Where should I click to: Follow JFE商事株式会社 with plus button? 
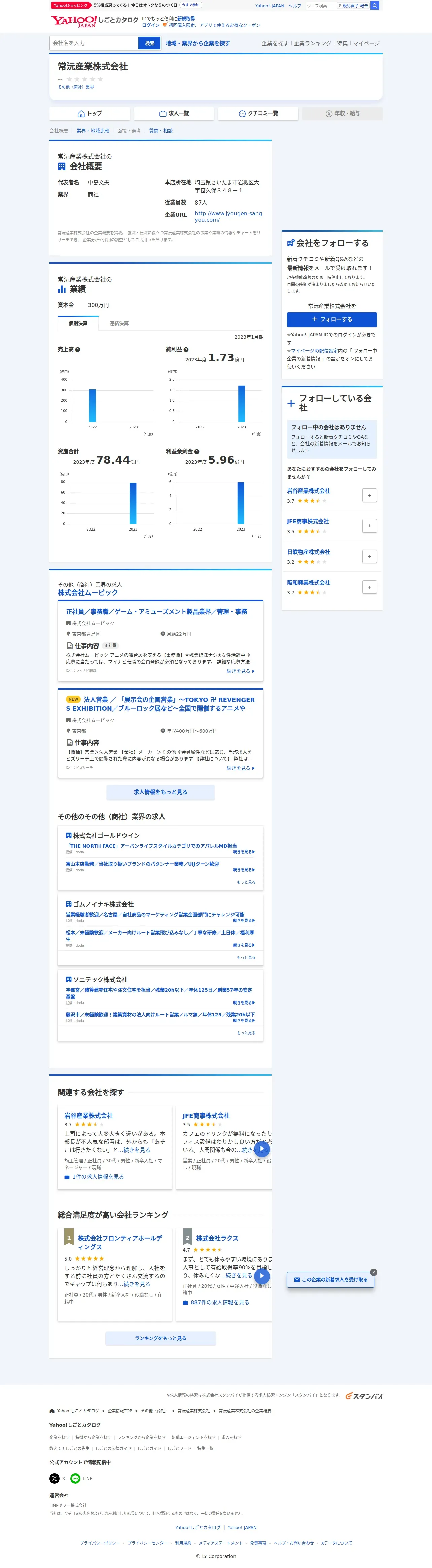tap(369, 526)
